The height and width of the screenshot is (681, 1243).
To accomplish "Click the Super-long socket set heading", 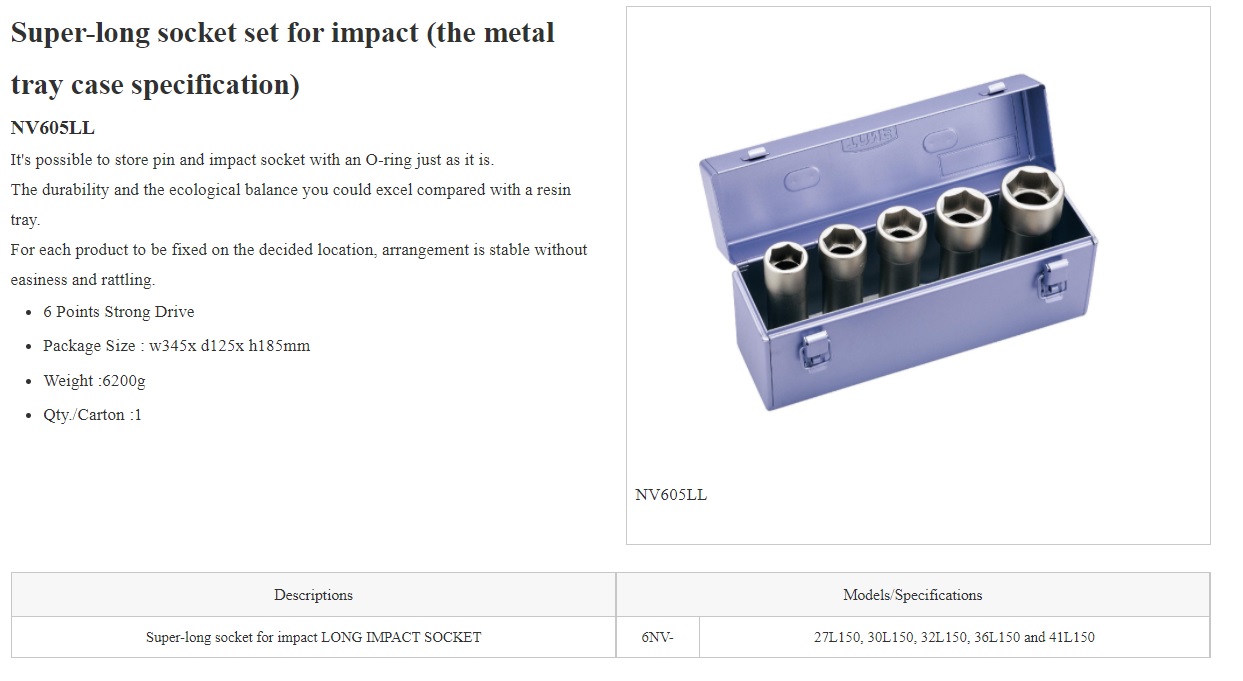I will 282,58.
